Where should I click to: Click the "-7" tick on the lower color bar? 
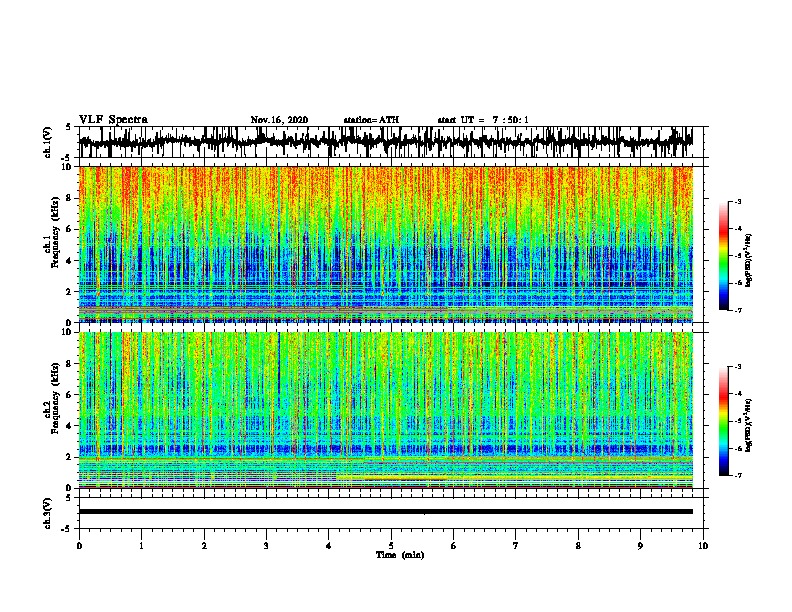(x=737, y=475)
